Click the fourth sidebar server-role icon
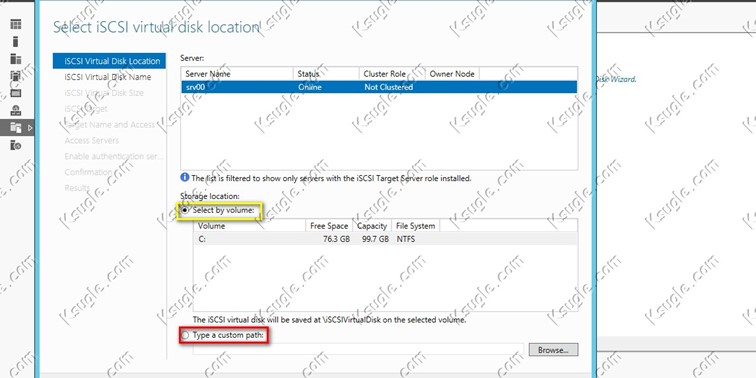This screenshot has height=378, width=756. click(16, 76)
